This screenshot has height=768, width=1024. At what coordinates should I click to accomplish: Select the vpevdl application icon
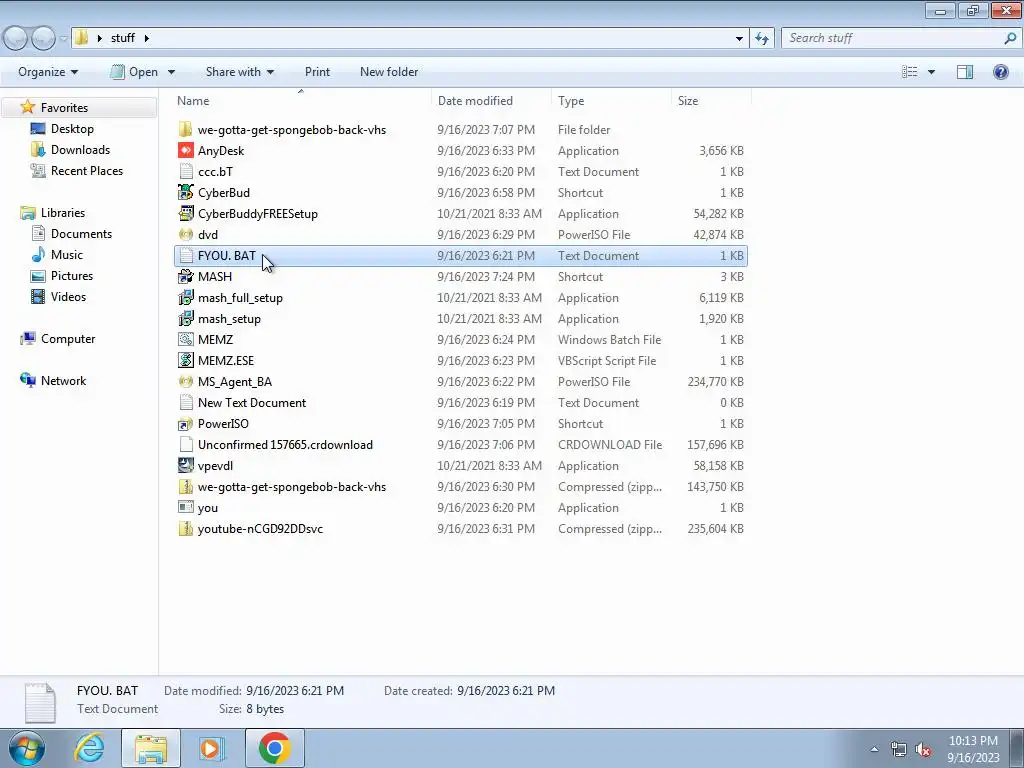pyautogui.click(x=185, y=466)
